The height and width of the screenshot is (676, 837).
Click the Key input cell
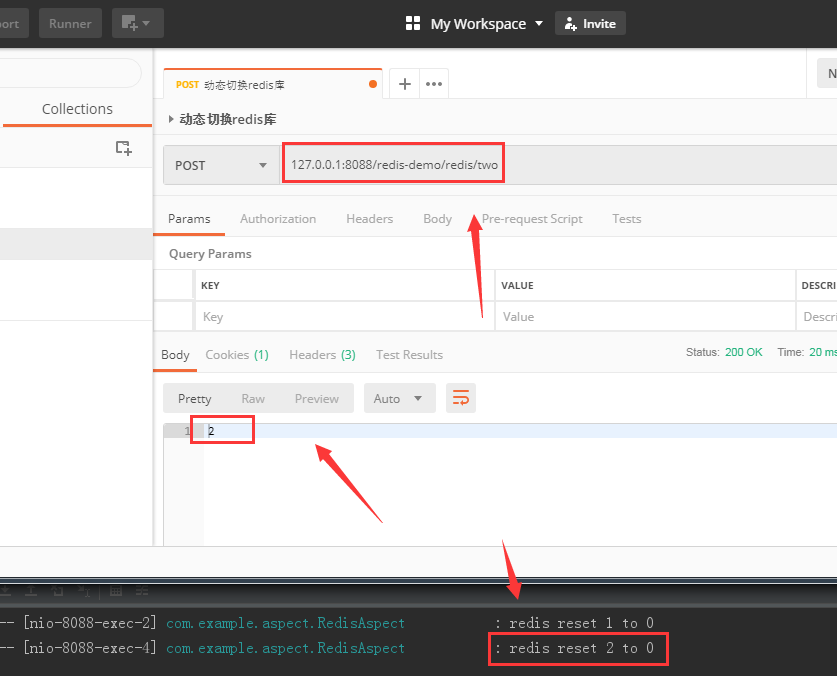pyautogui.click(x=345, y=317)
